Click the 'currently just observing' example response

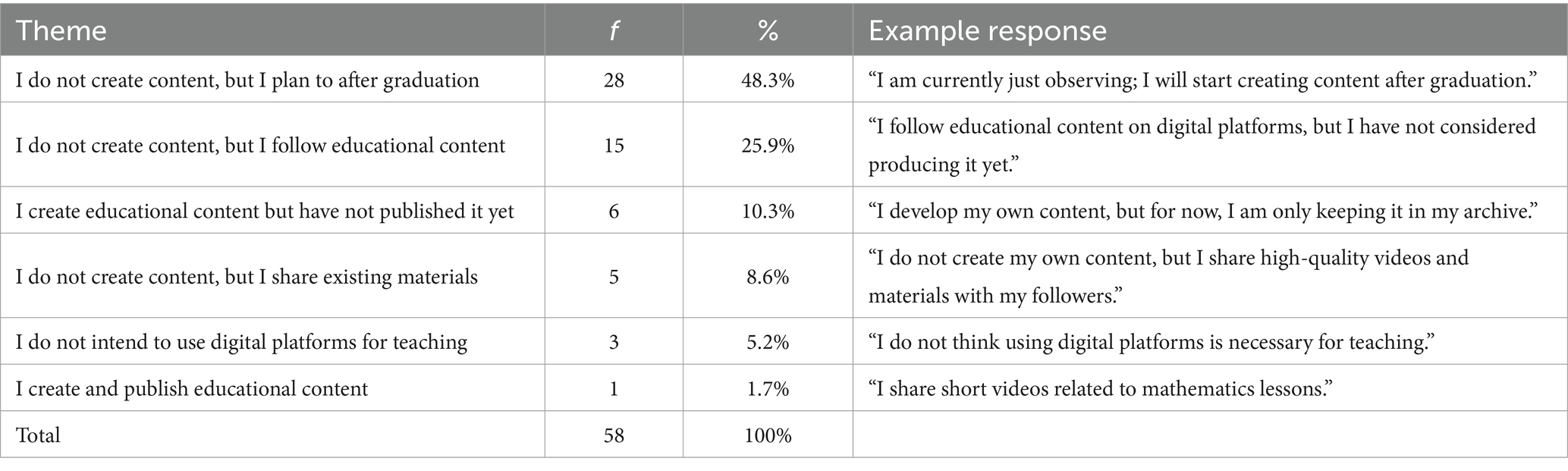pos(1201,80)
